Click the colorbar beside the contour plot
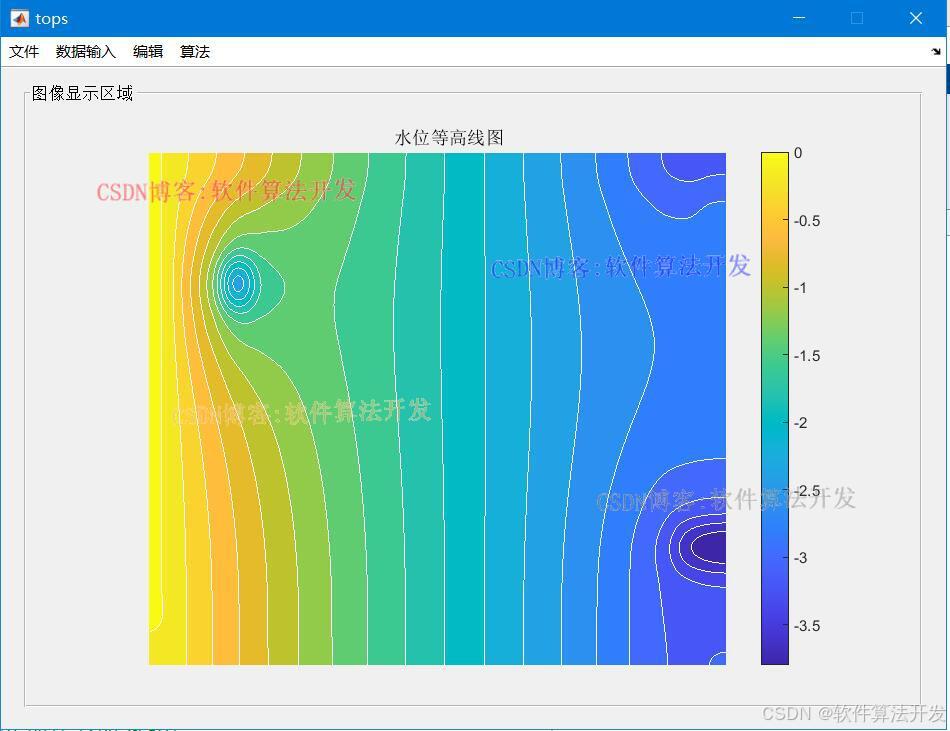The height and width of the screenshot is (731, 950). [x=775, y=409]
